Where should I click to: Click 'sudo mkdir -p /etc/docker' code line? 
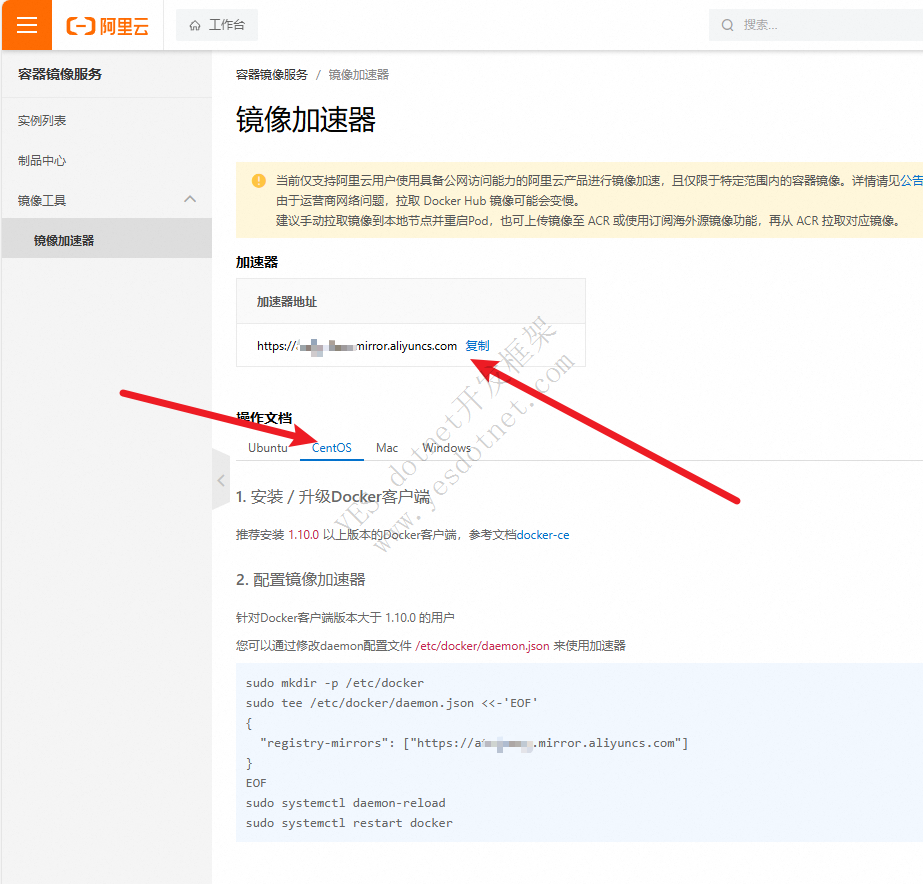[334, 683]
